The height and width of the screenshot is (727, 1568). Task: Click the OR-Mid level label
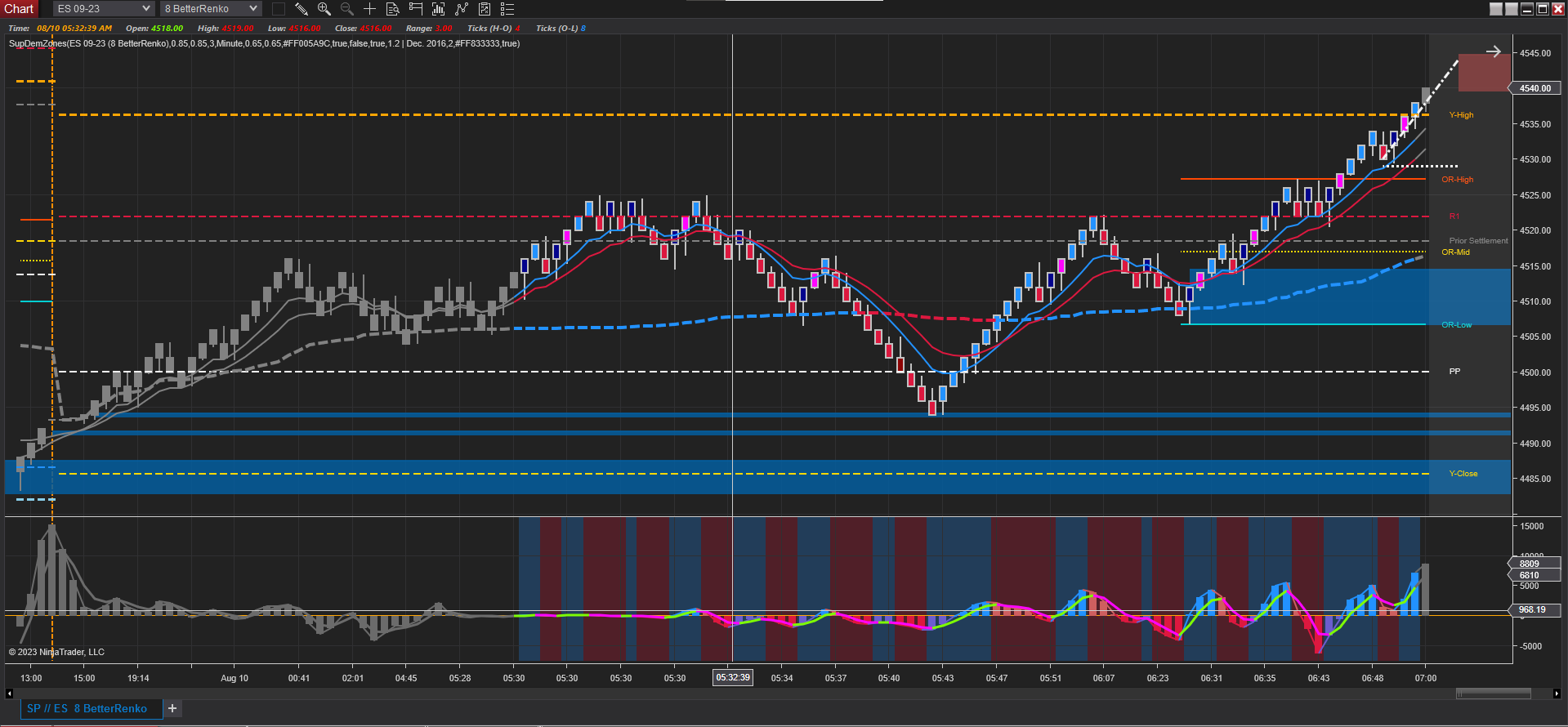click(x=1456, y=252)
